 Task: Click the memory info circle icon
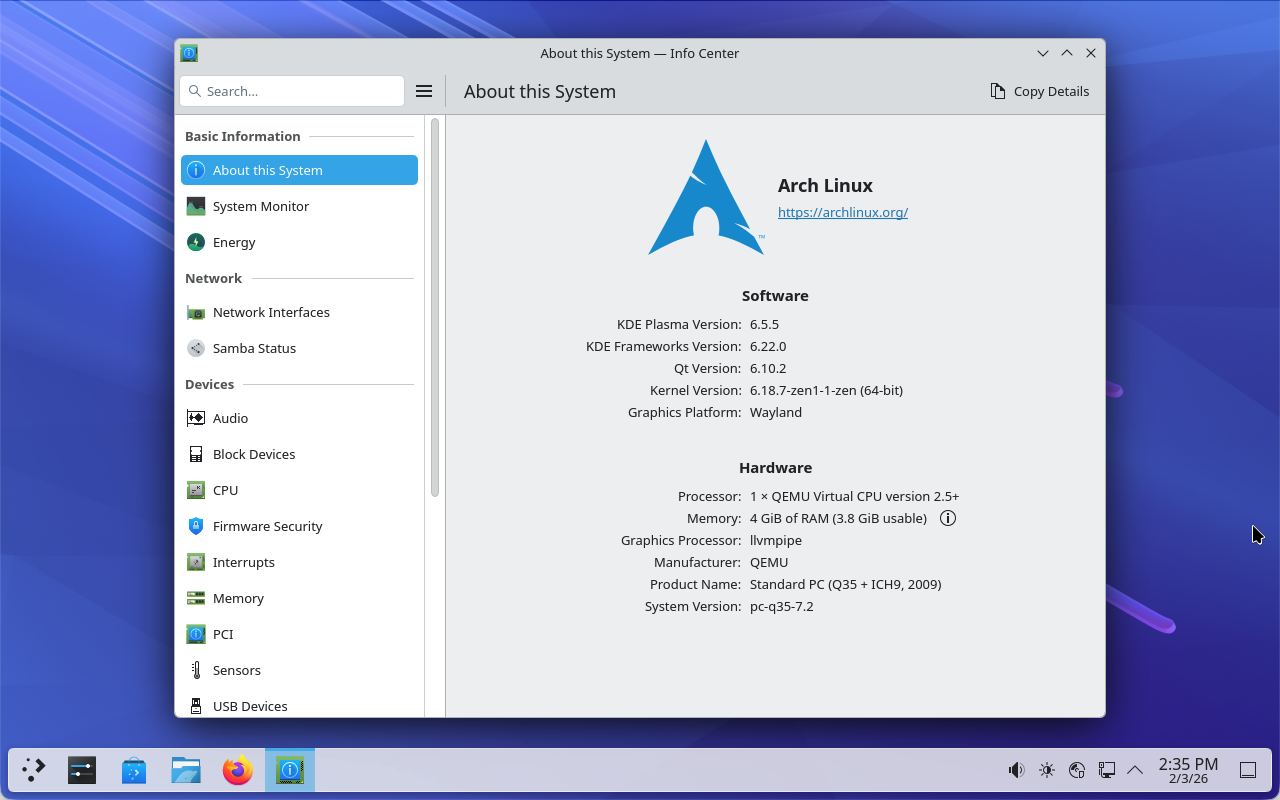coord(948,518)
